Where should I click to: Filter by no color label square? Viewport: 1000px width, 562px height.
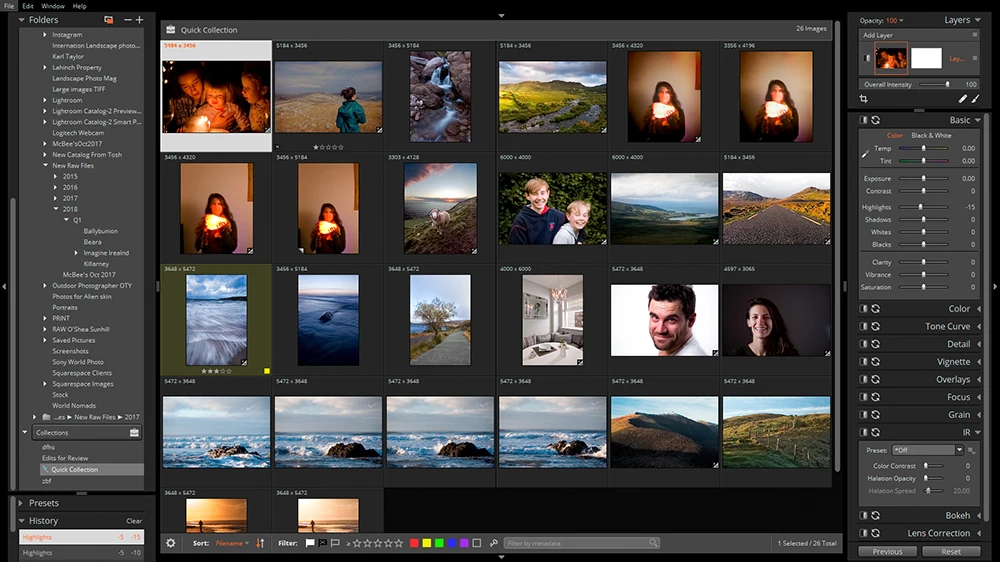pos(476,543)
